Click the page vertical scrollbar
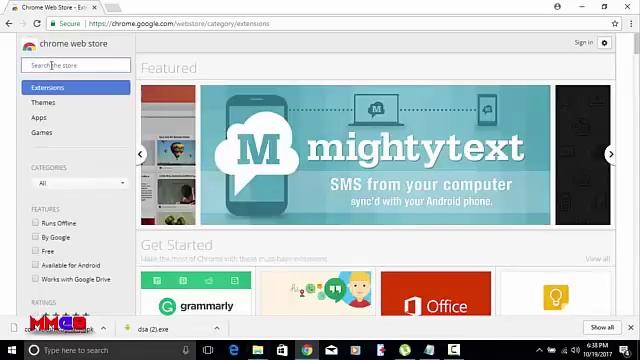 click(636, 43)
